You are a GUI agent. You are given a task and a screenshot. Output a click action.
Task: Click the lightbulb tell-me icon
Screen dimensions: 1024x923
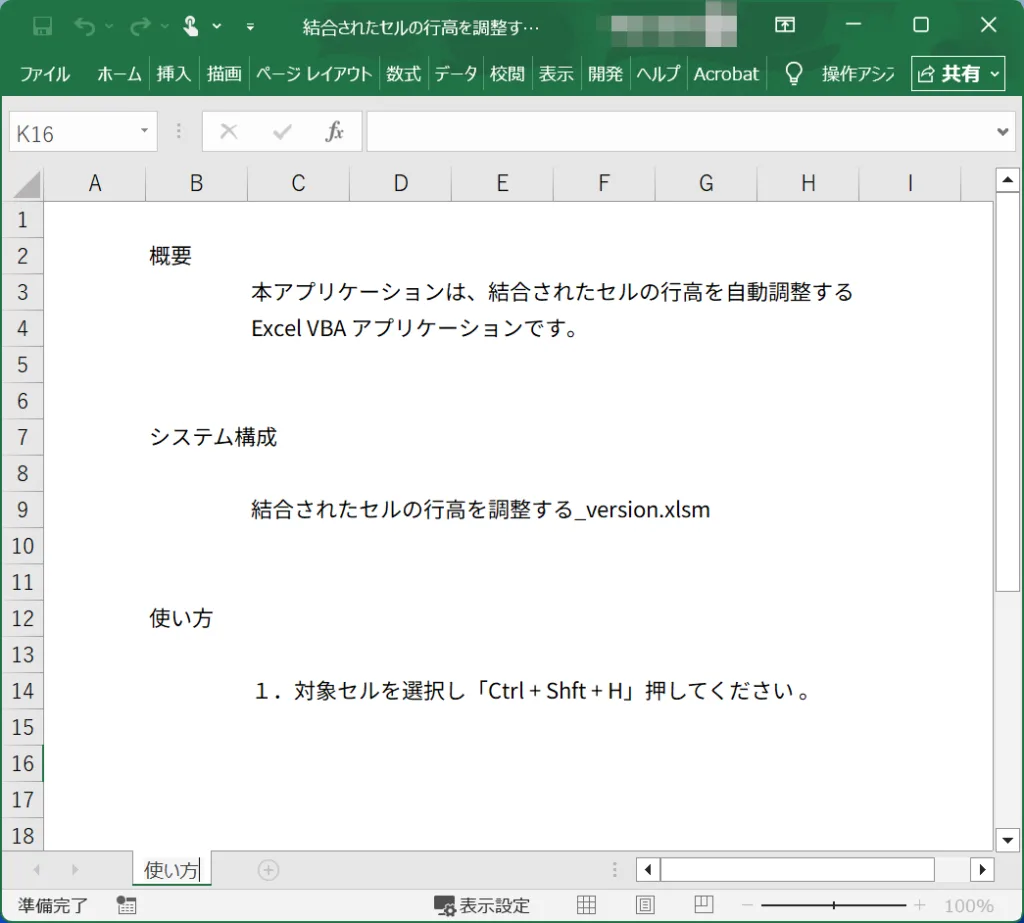[794, 74]
